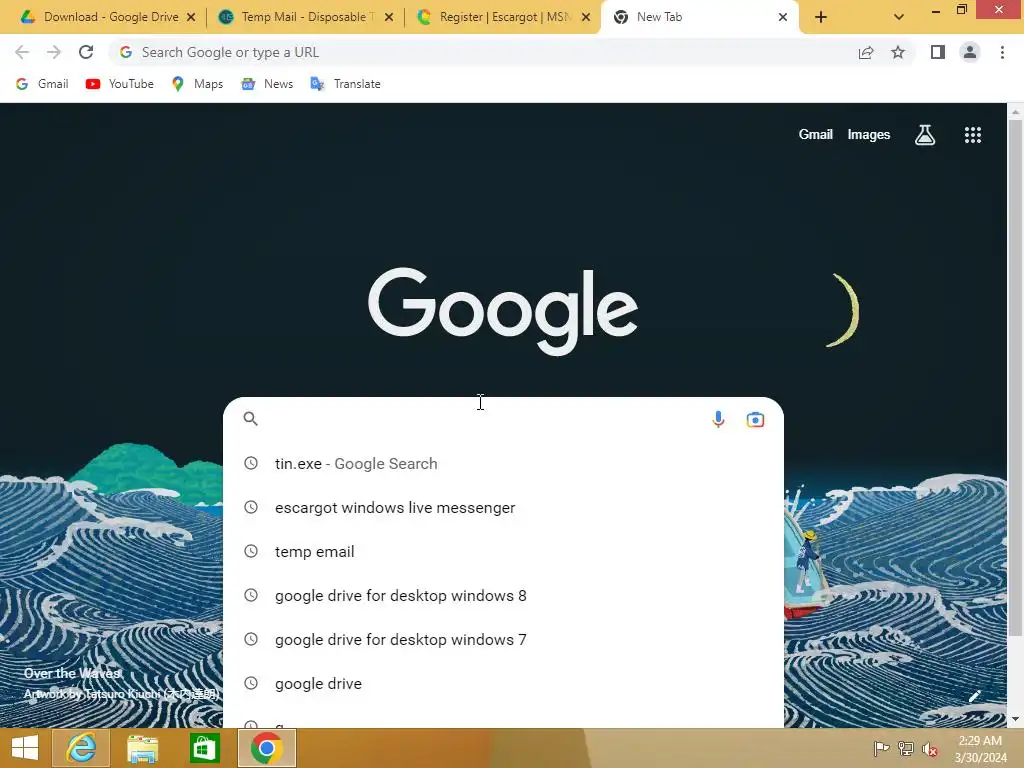Open Windows Store from taskbar
This screenshot has width=1024, height=768.
pos(204,748)
